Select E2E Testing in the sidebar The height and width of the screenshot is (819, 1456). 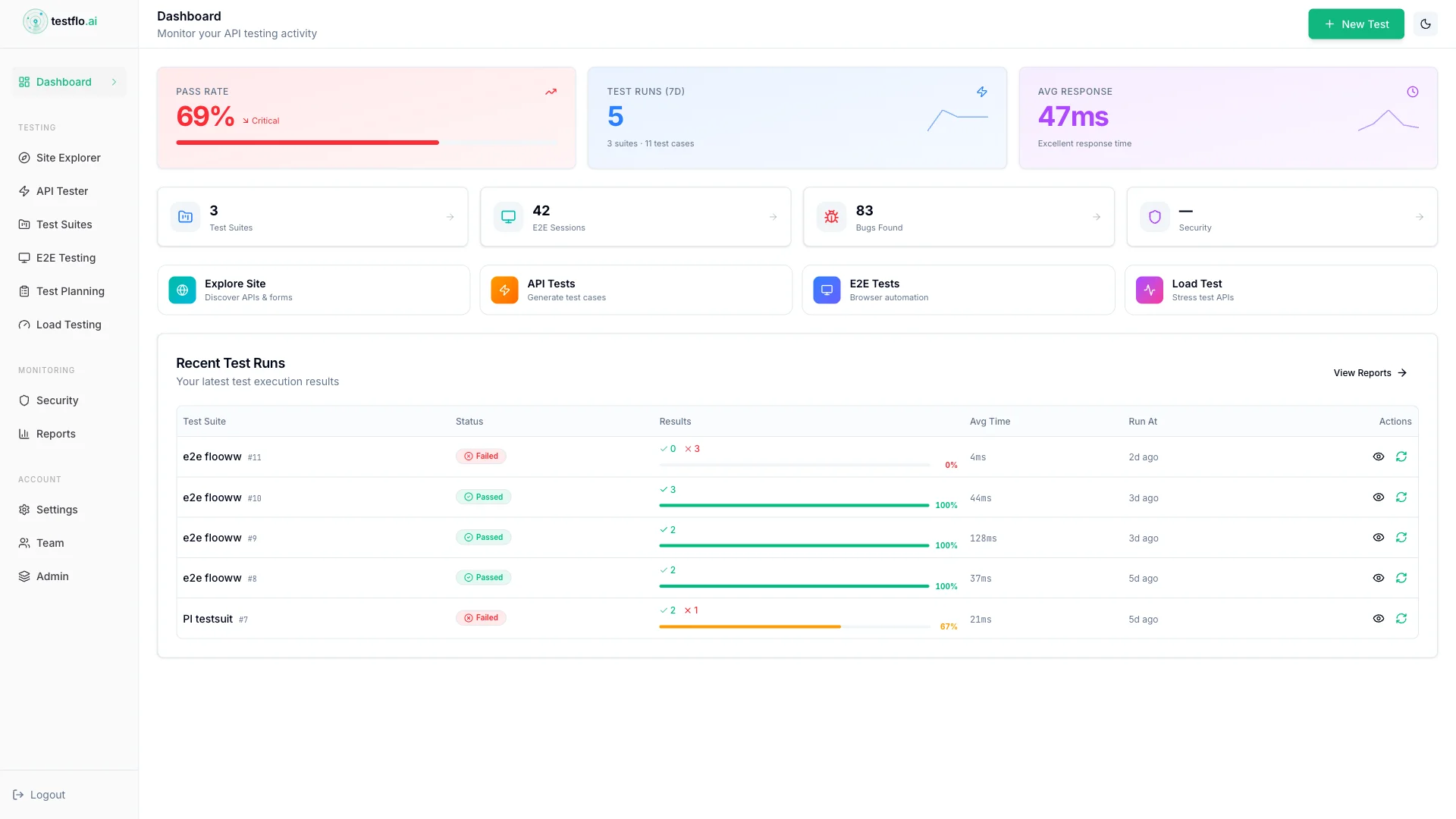tap(66, 258)
